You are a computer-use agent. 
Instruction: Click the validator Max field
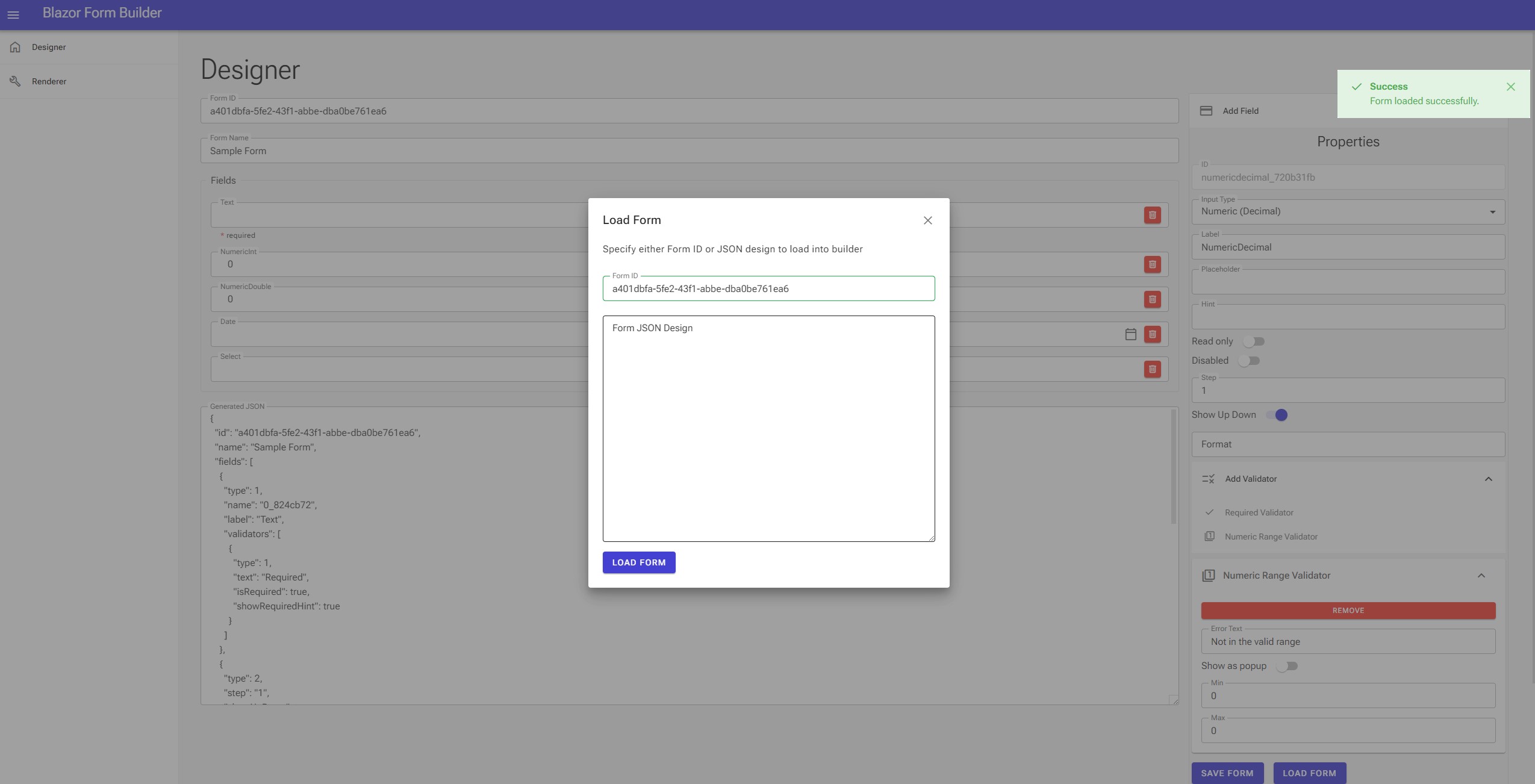(1348, 730)
